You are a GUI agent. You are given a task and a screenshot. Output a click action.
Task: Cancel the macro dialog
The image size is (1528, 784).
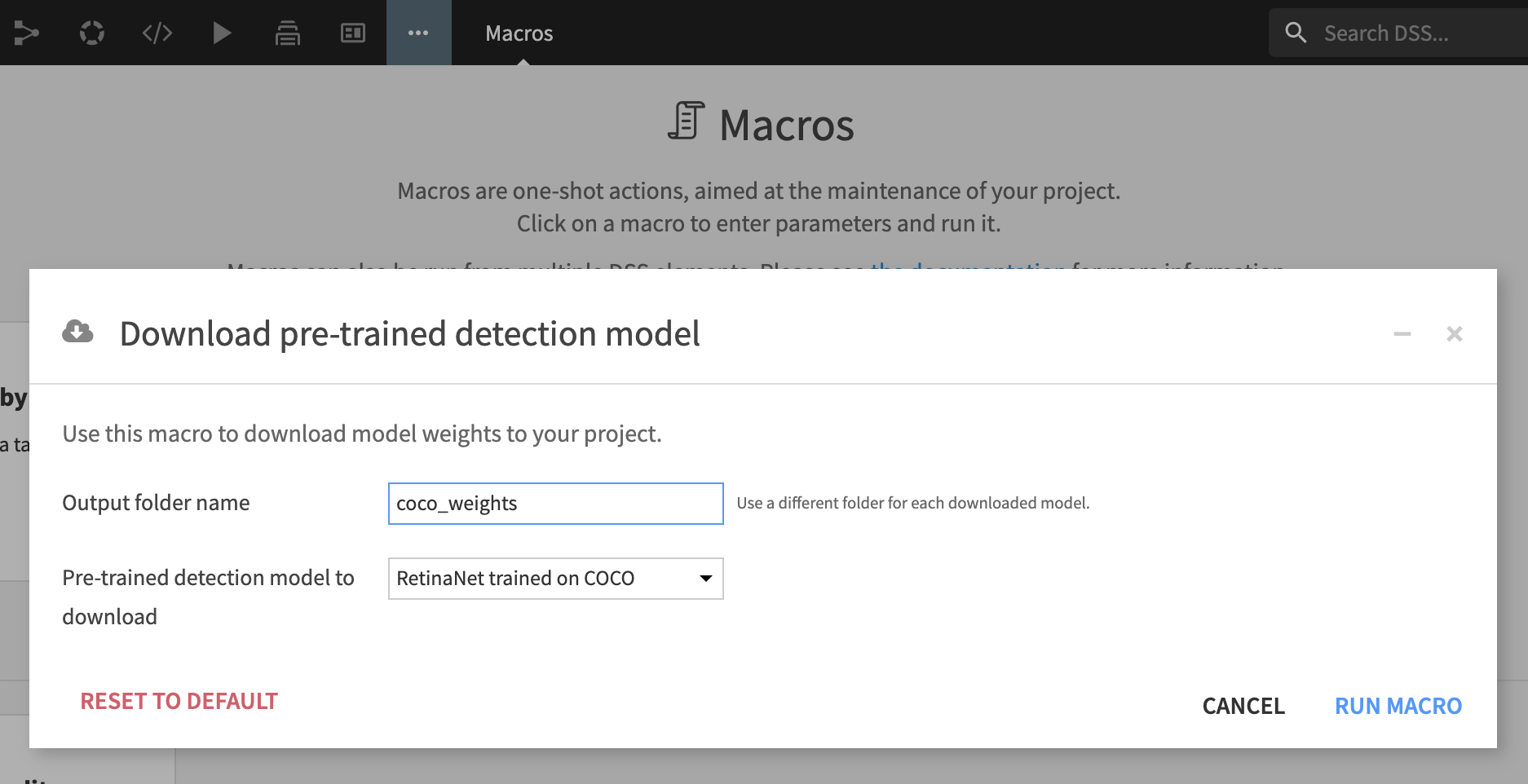tap(1243, 706)
